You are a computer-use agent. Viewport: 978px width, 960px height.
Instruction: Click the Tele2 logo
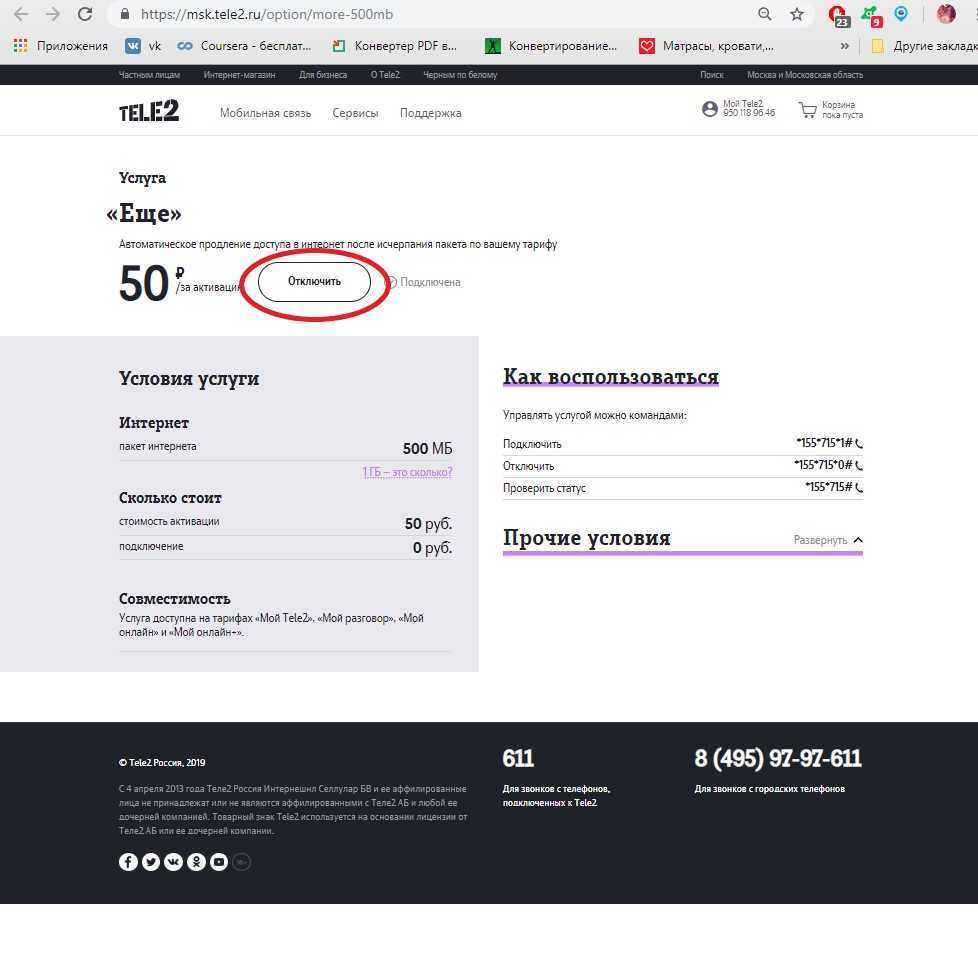pos(149,112)
